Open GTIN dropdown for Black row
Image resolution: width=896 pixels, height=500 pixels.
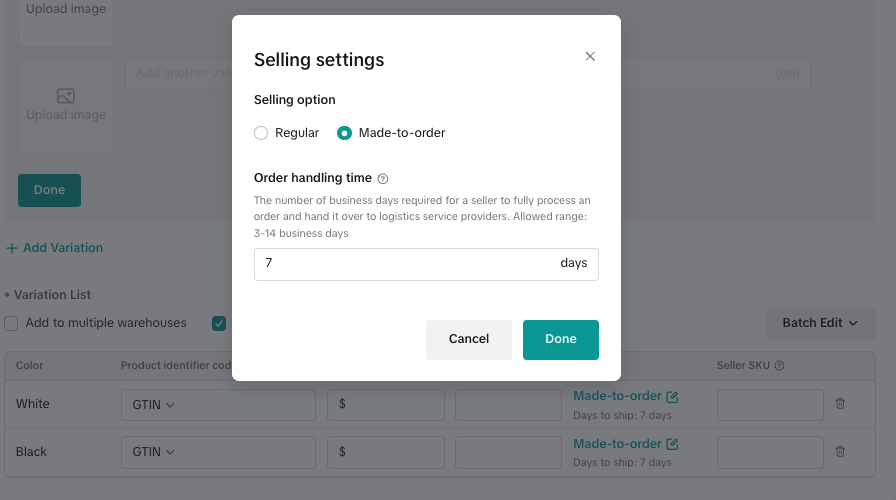pos(154,452)
